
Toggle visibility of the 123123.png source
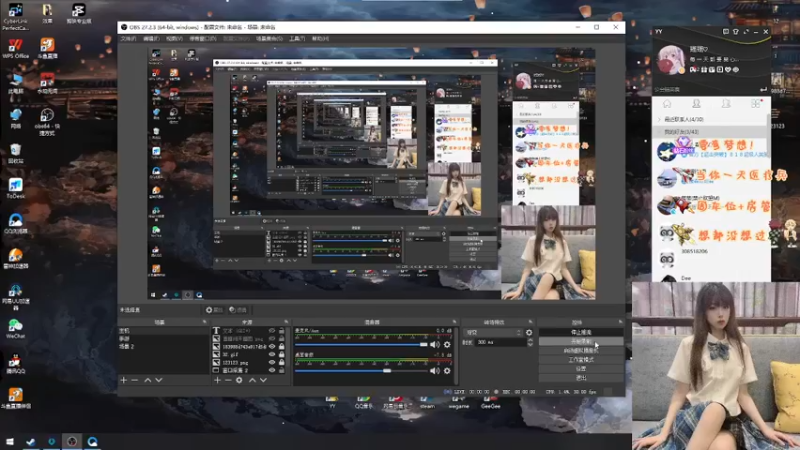point(272,362)
